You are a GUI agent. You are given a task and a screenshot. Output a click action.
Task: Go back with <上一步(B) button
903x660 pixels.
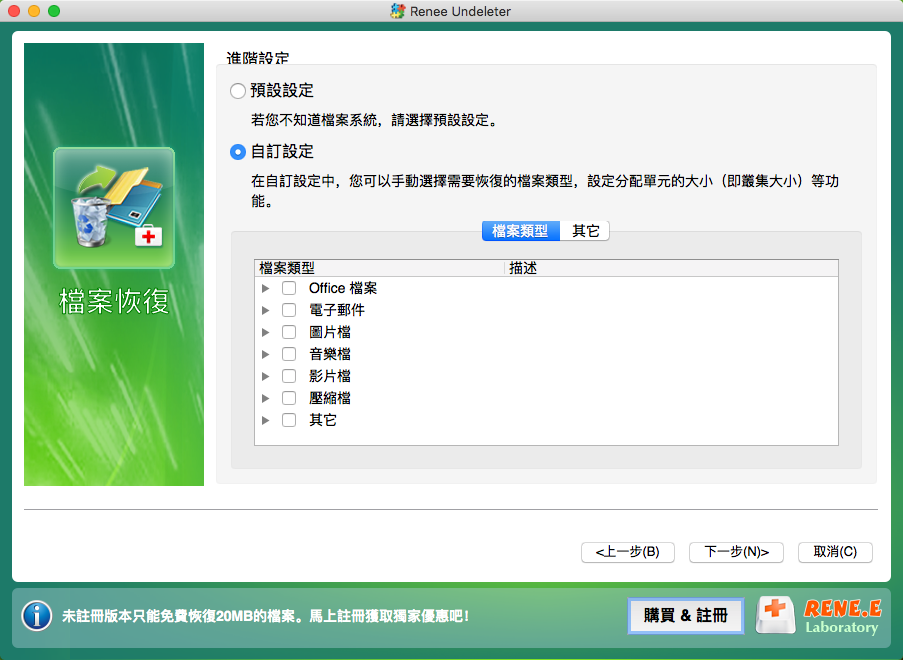[627, 552]
